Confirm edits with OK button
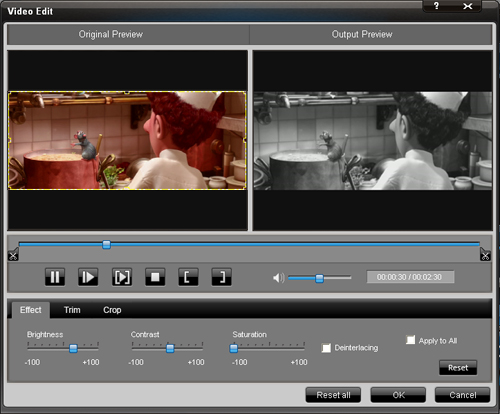 (398, 395)
